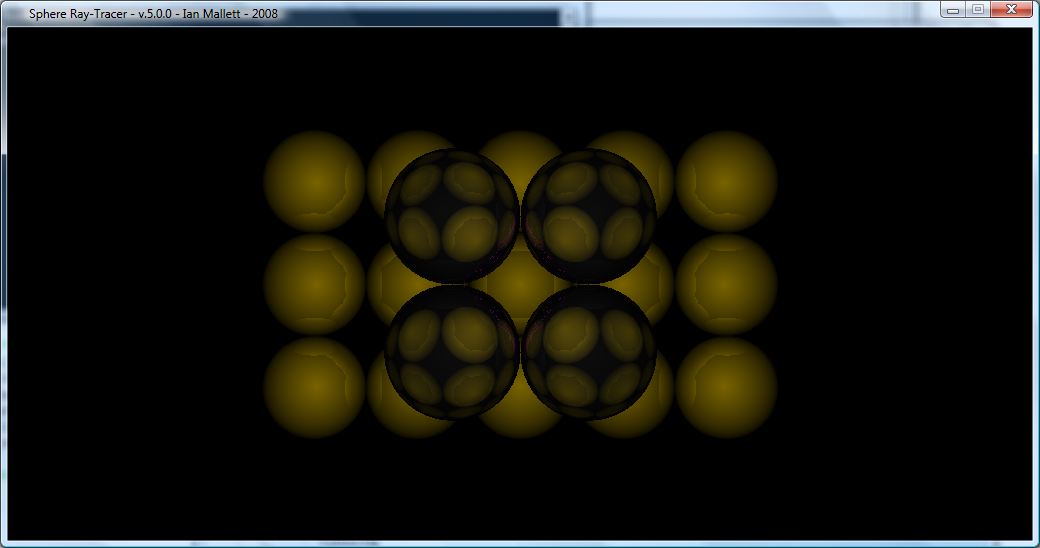This screenshot has height=548, width=1040.
Task: Select the upper-right dark reflective sphere
Action: point(589,215)
